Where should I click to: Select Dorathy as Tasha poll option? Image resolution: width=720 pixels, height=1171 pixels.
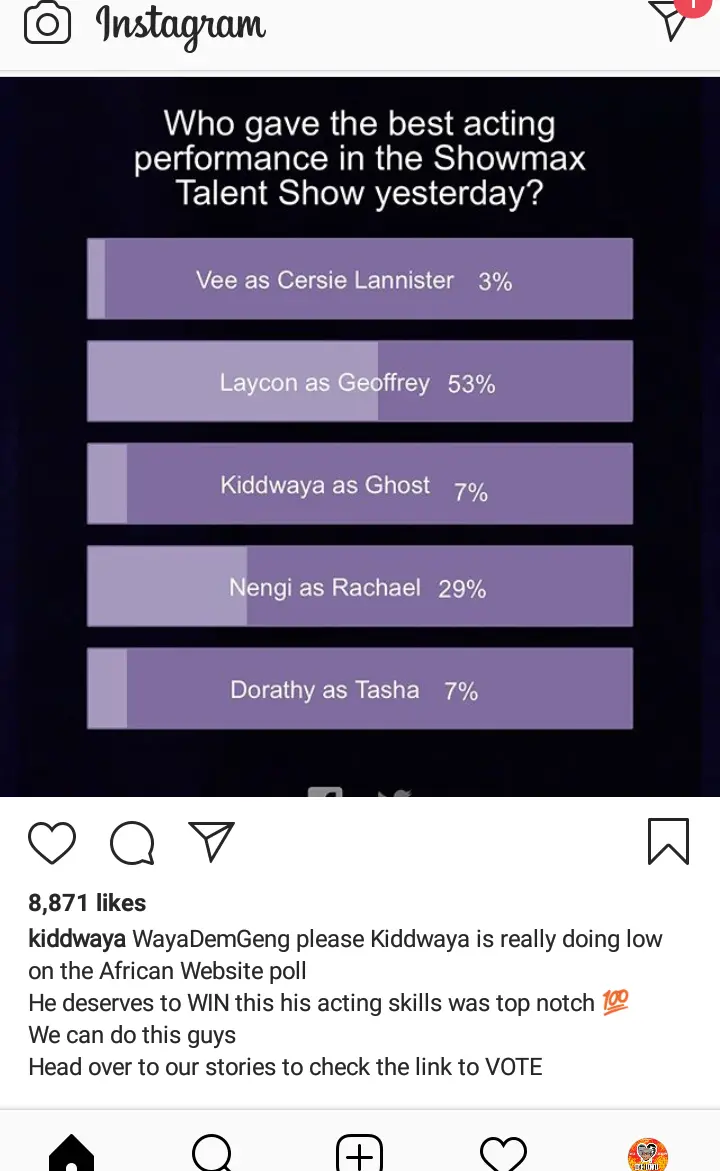(x=360, y=689)
